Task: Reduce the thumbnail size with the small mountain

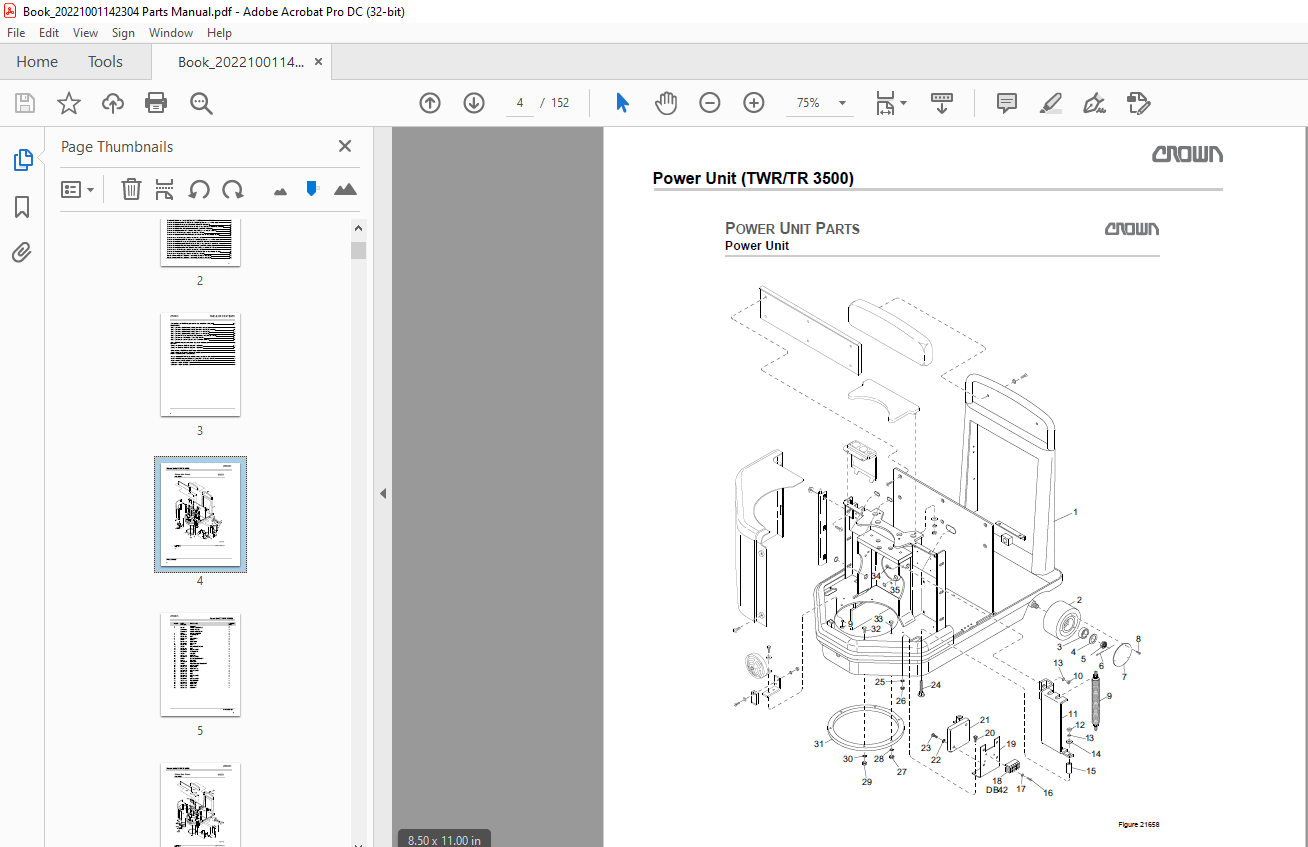Action: (280, 190)
